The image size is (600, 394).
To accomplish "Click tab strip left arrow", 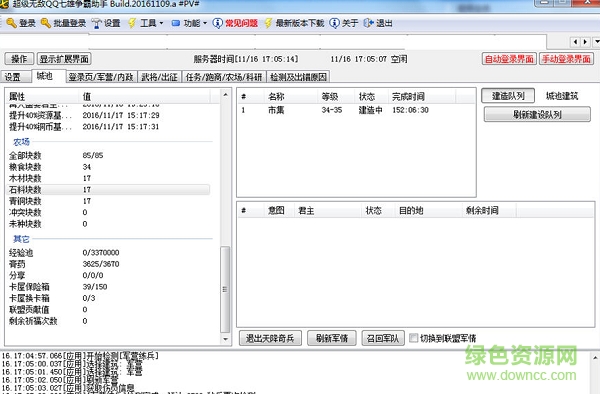I will point(576,41).
